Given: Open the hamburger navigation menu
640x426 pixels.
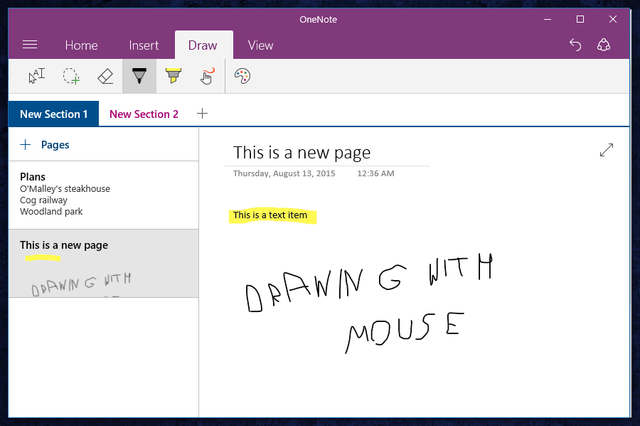Looking at the screenshot, I should pyautogui.click(x=30, y=44).
